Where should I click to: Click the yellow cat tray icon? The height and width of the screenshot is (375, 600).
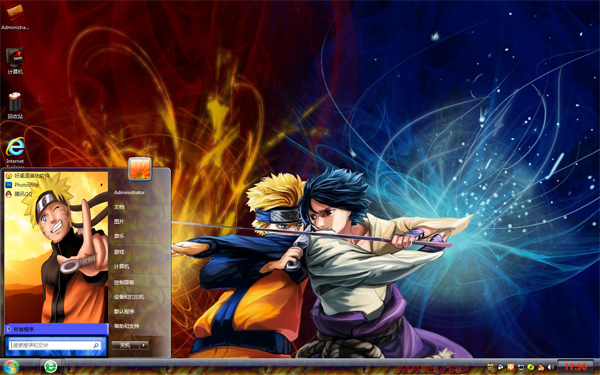pyautogui.click(x=491, y=367)
